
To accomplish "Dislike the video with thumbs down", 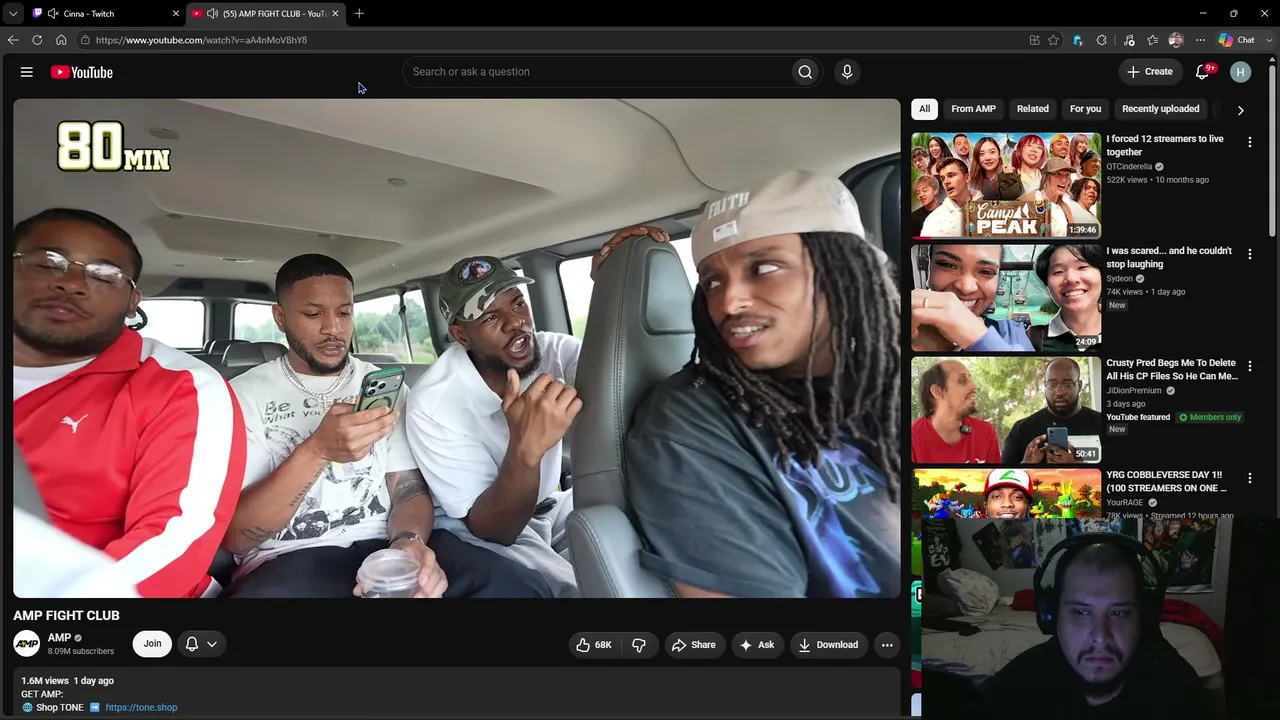I will (639, 645).
